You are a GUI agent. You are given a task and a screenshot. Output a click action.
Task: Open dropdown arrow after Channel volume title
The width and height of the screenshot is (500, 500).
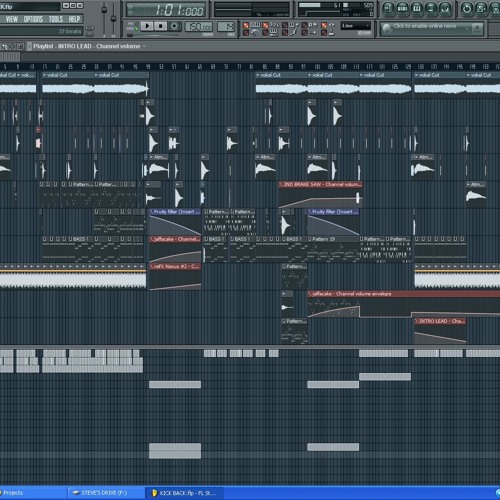[x=144, y=46]
